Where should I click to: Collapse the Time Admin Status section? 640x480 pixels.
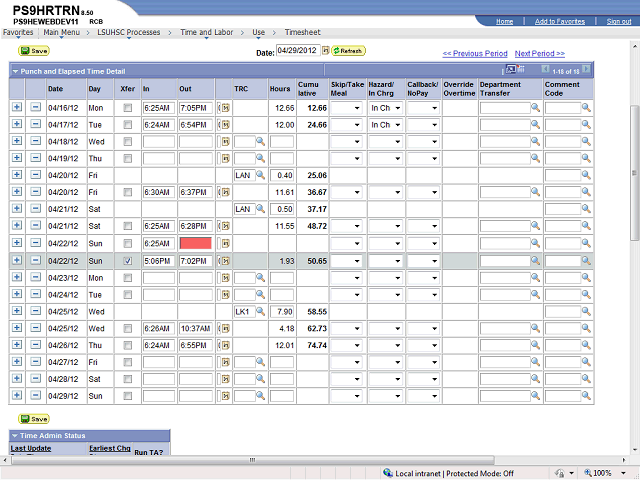pyautogui.click(x=15, y=436)
